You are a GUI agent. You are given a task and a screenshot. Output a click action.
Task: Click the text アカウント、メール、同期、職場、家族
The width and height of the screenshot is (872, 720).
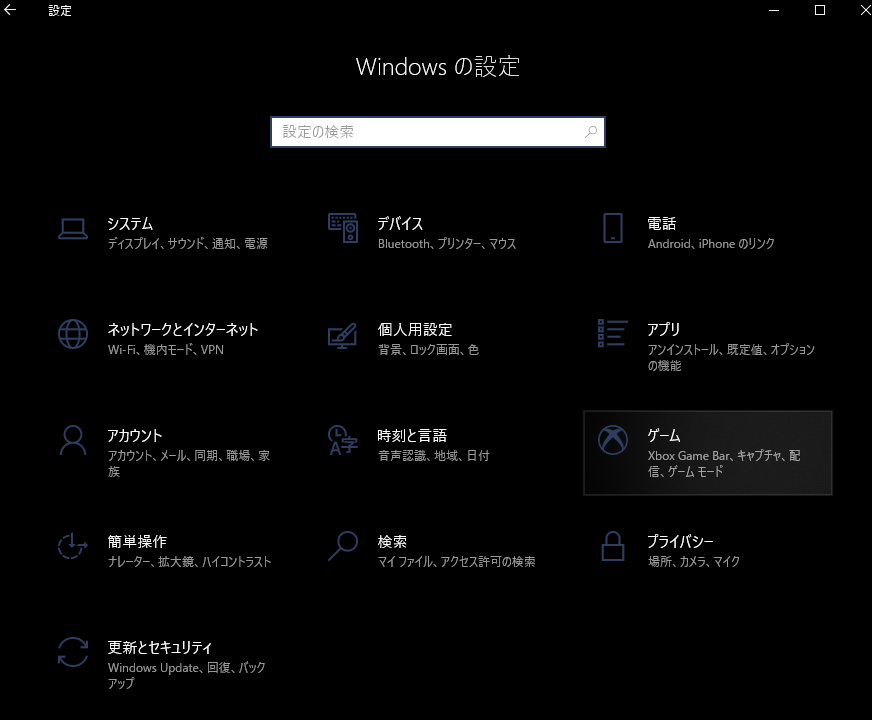click(x=189, y=464)
